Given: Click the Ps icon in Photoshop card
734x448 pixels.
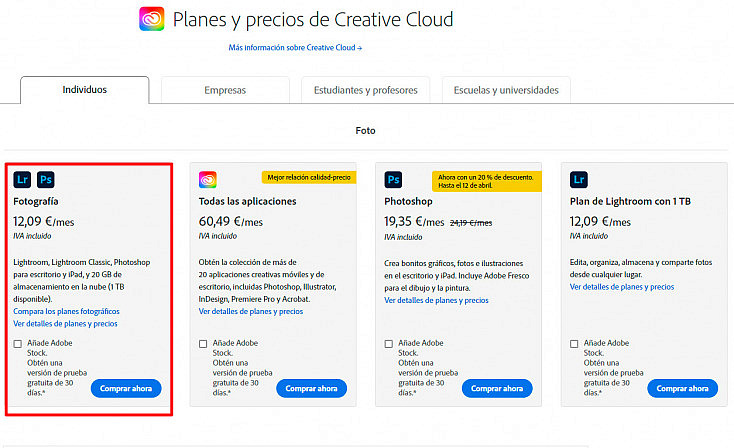Looking at the screenshot, I should click(x=393, y=179).
